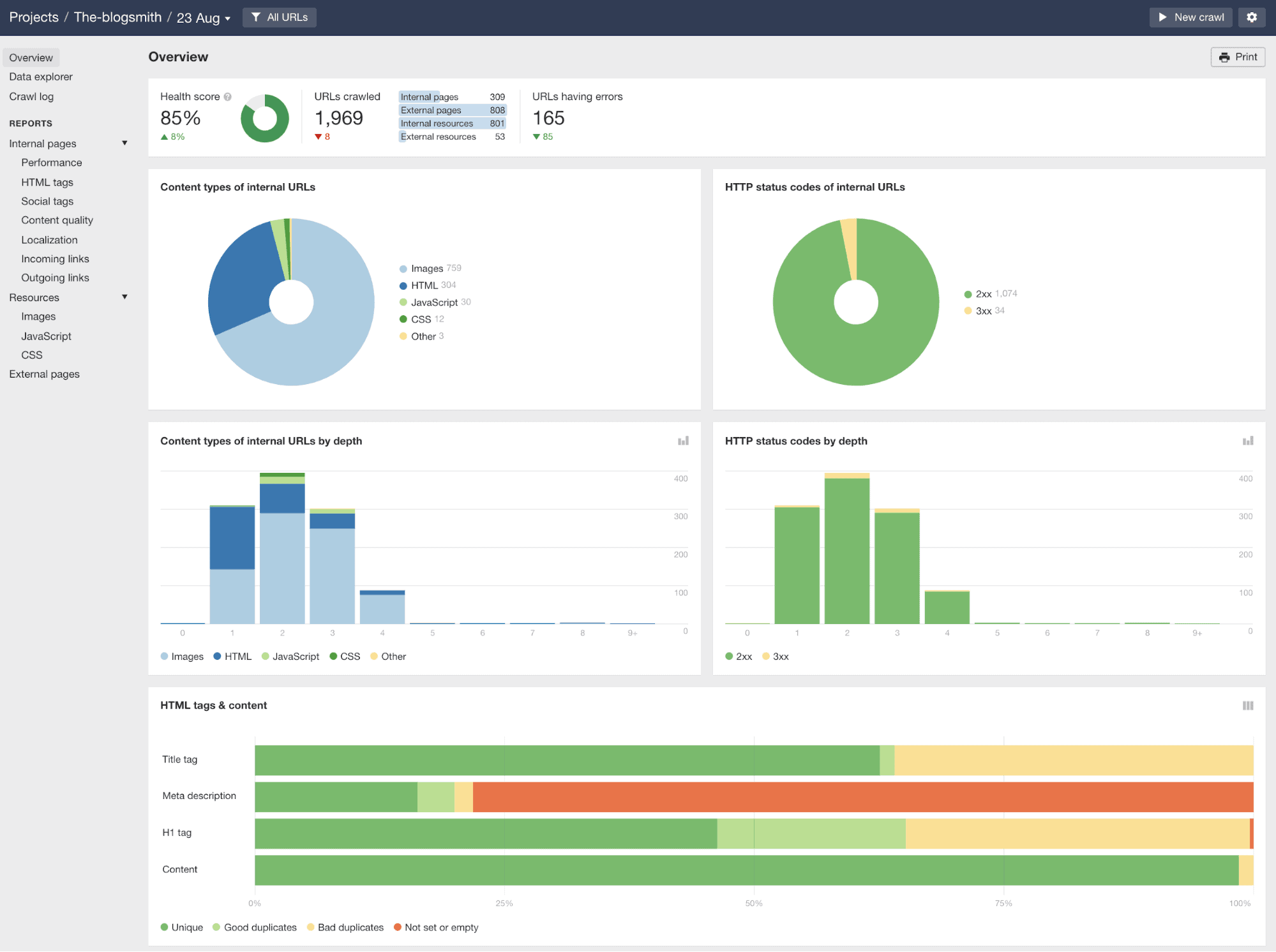Click the new crawl play button icon

(1163, 17)
